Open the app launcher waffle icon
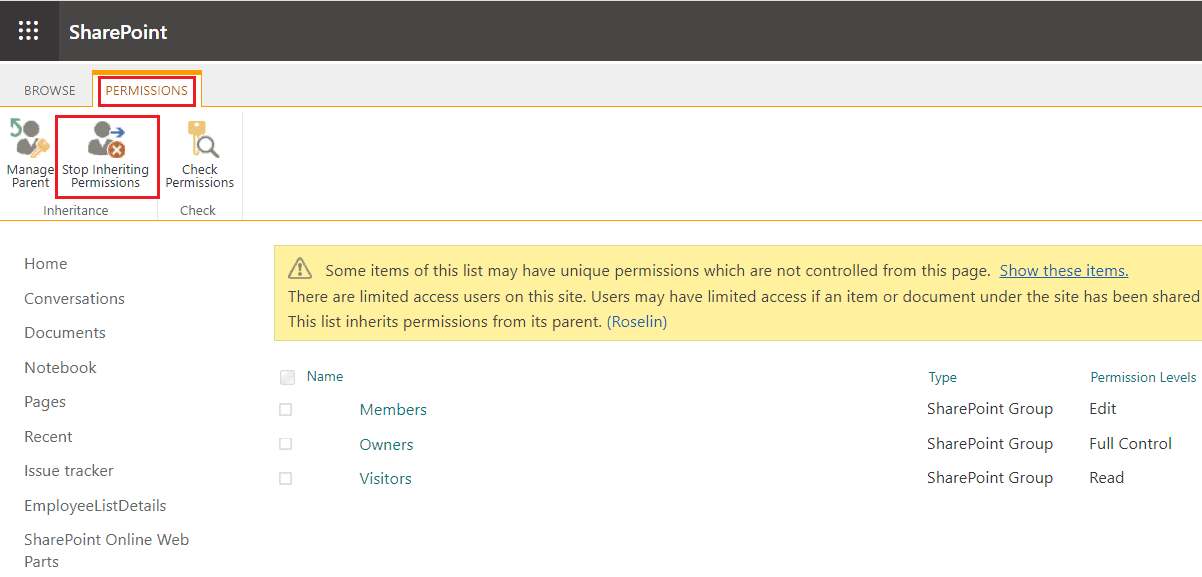 [29, 31]
